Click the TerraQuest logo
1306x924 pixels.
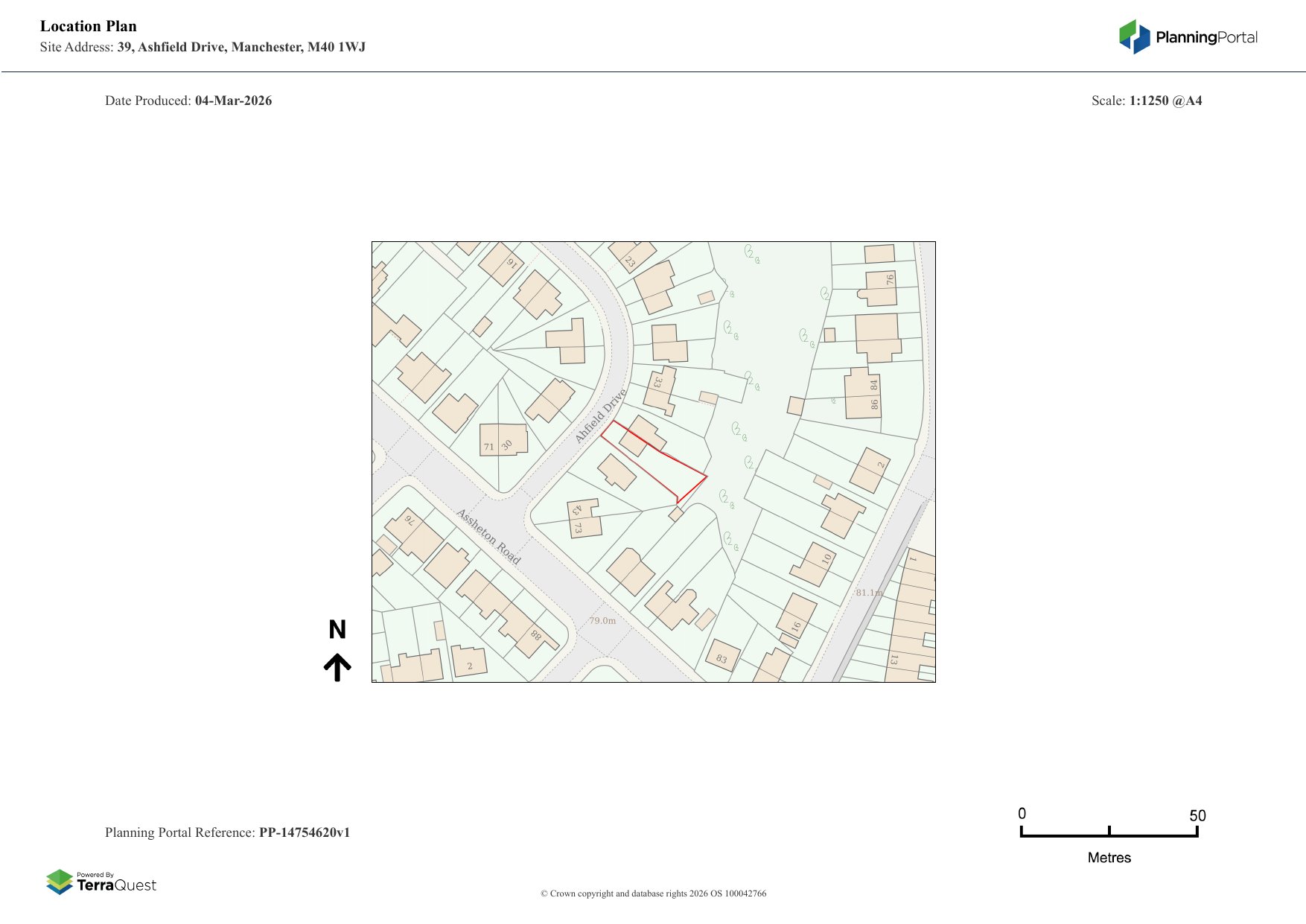101,882
